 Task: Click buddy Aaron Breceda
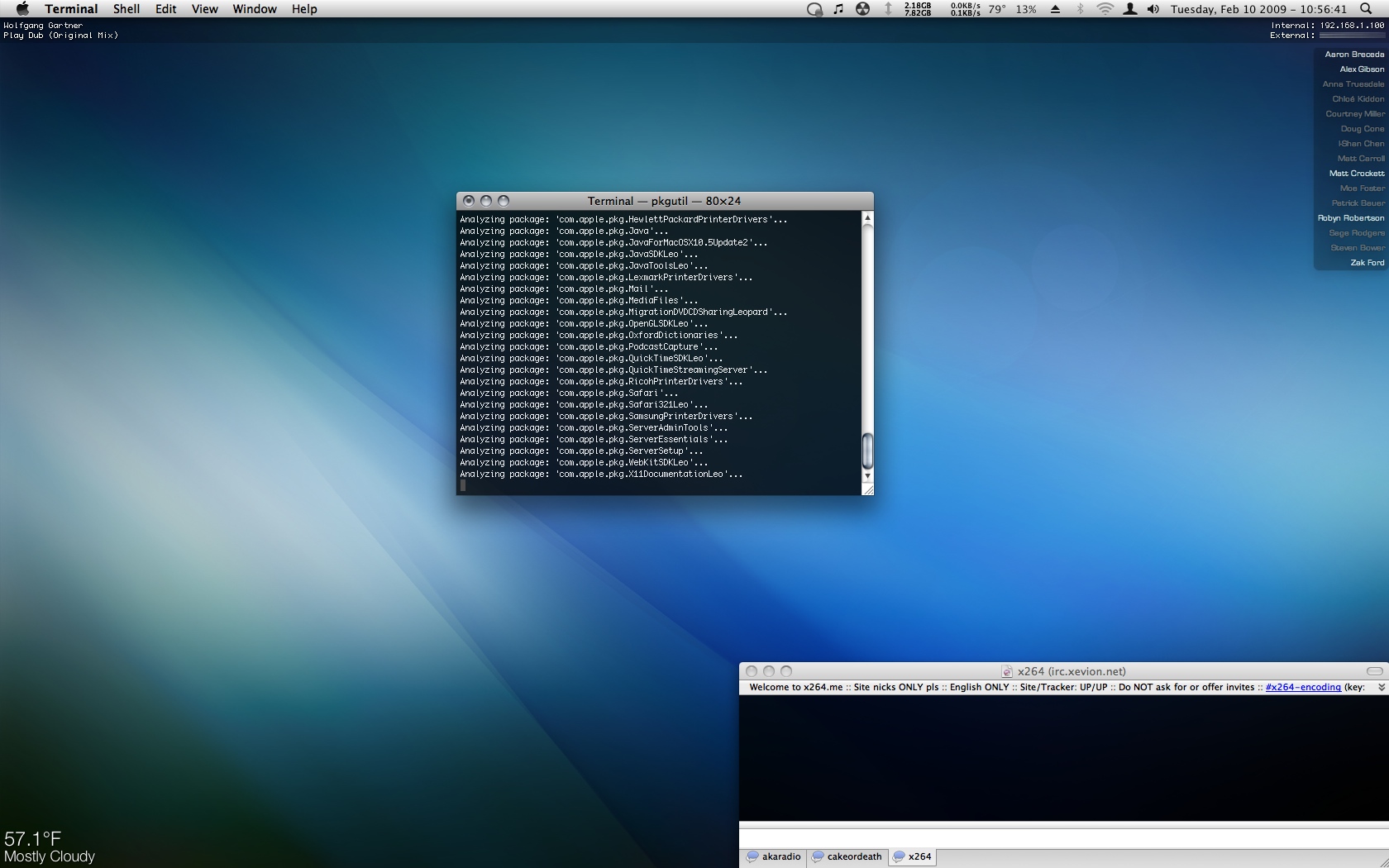click(x=1354, y=55)
